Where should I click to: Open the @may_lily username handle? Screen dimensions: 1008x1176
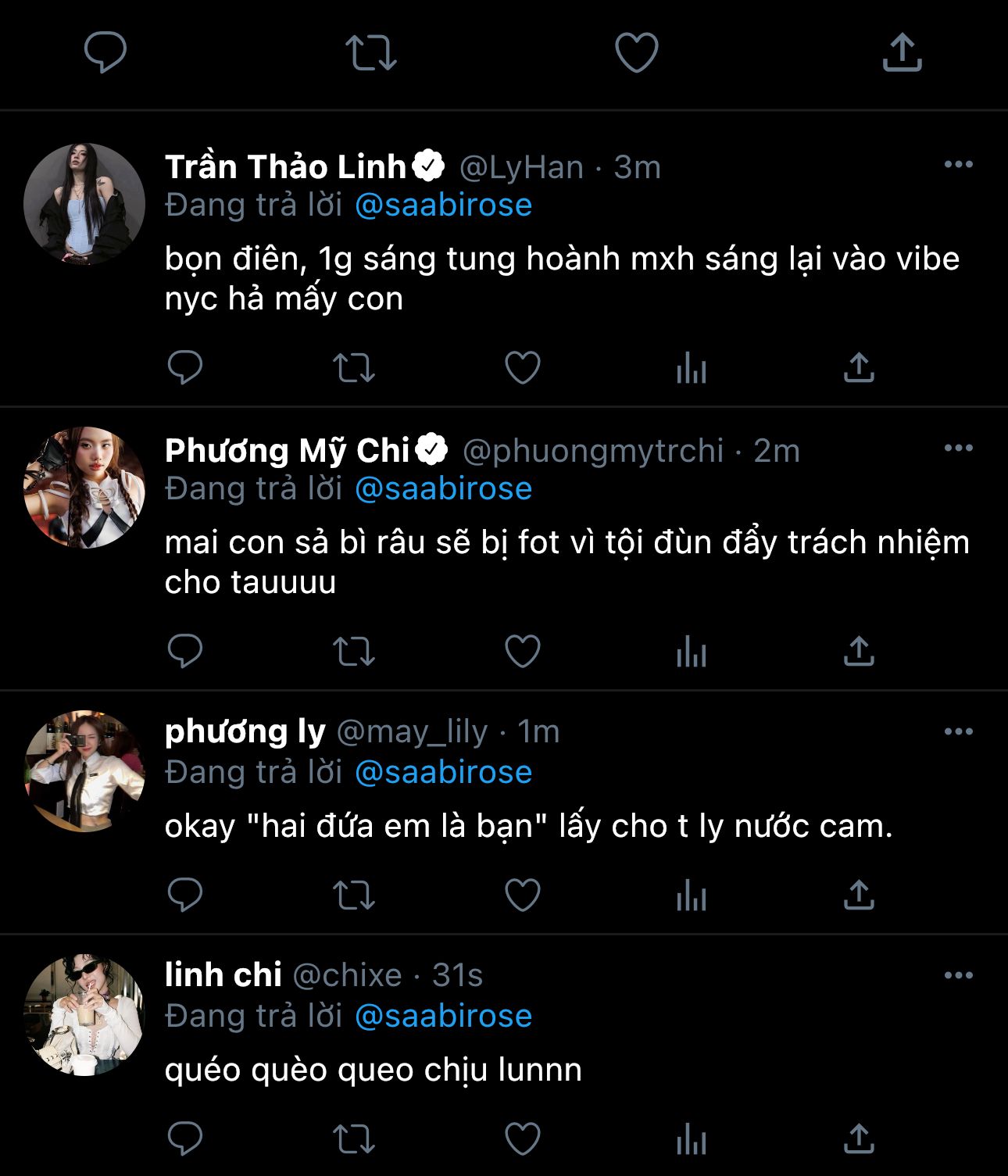412,732
